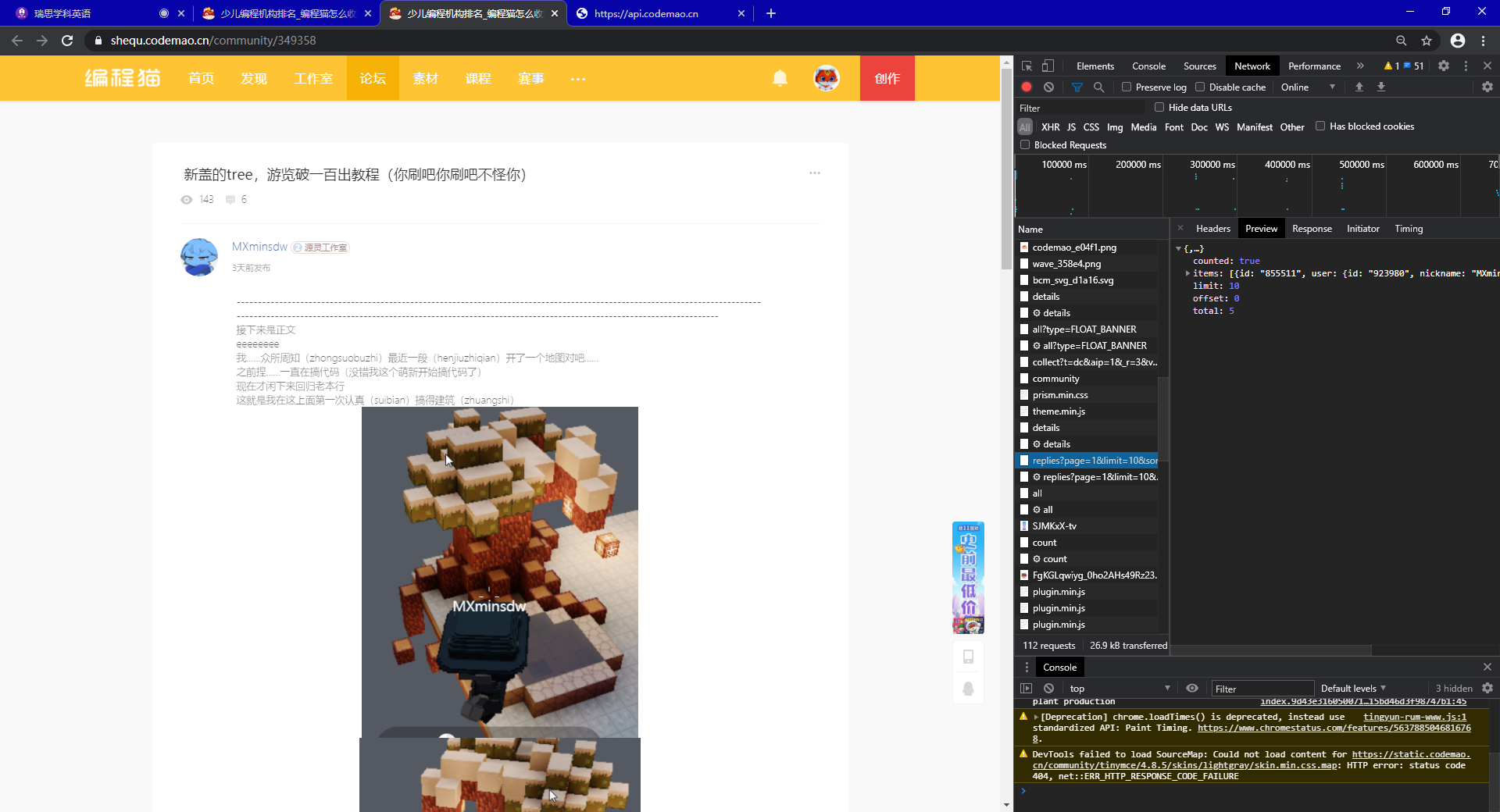Open a new browser tab
The width and height of the screenshot is (1500, 812).
click(x=771, y=13)
